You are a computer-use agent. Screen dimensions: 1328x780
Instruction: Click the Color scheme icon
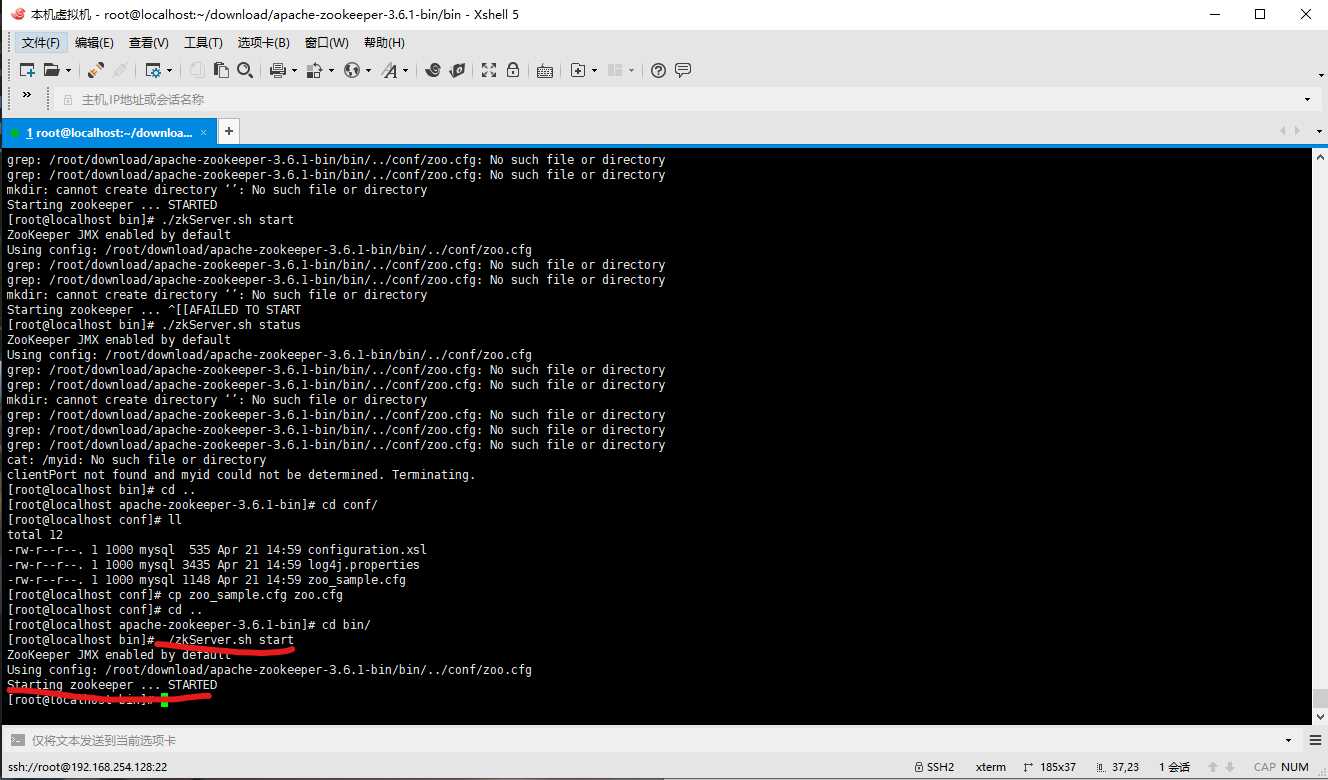pyautogui.click(x=314, y=70)
